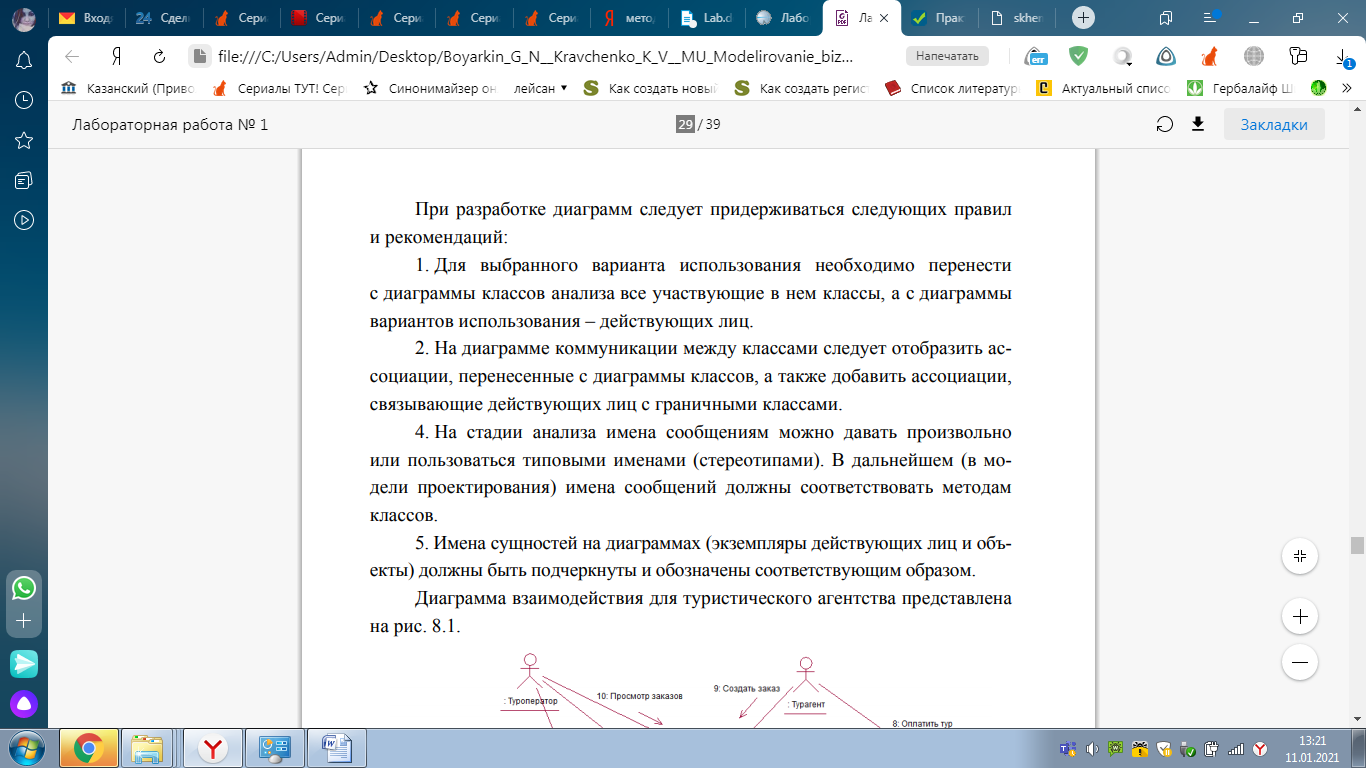1366x768 pixels.
Task: Open the browser main menu icon
Action: point(1211,18)
